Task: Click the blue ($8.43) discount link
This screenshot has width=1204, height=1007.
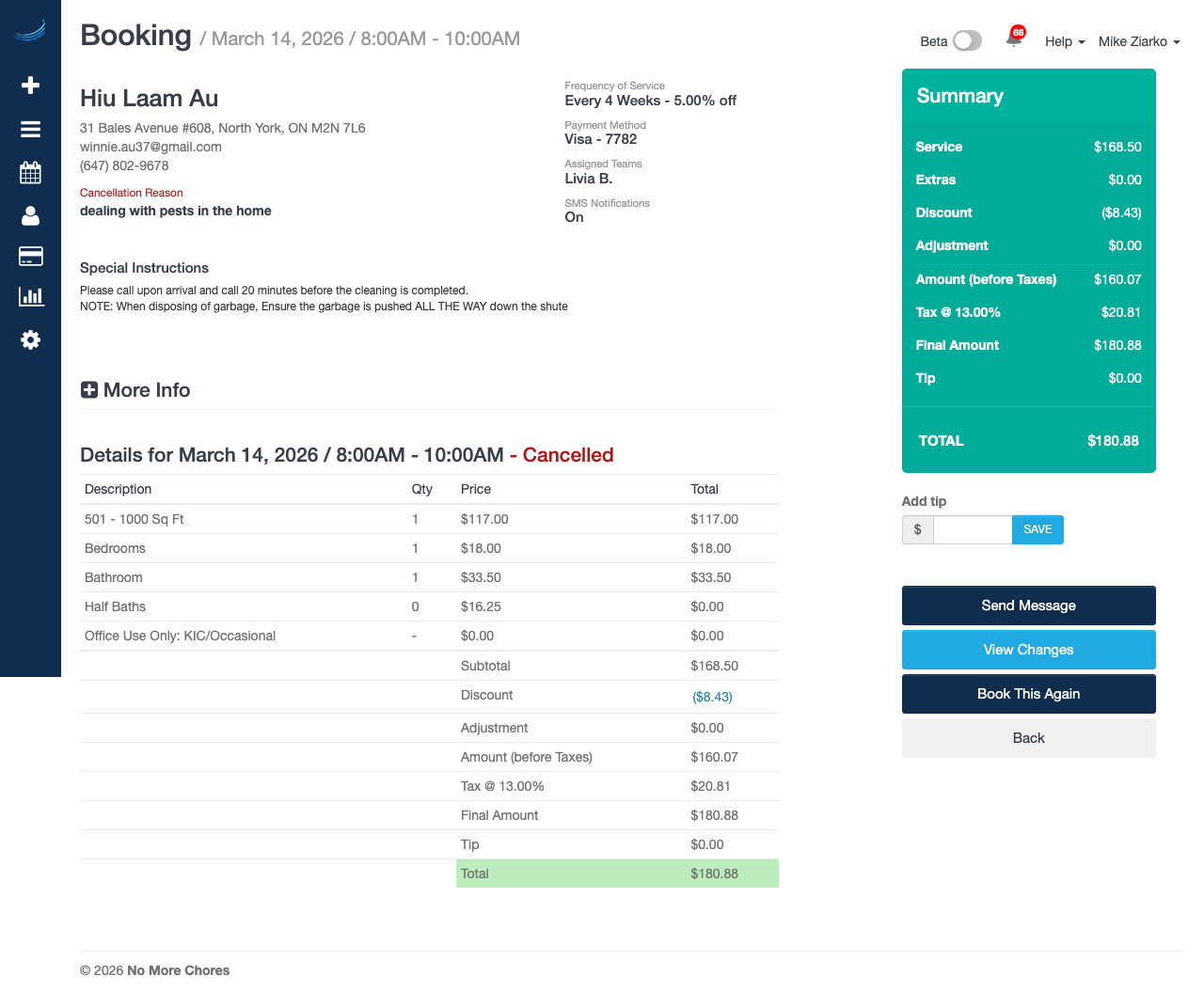Action: [712, 697]
